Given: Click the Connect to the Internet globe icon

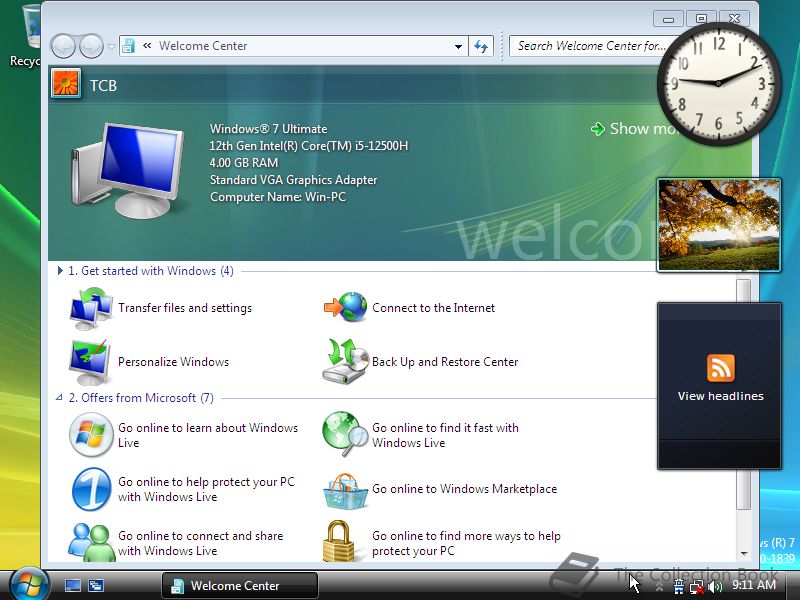Looking at the screenshot, I should pyautogui.click(x=345, y=307).
